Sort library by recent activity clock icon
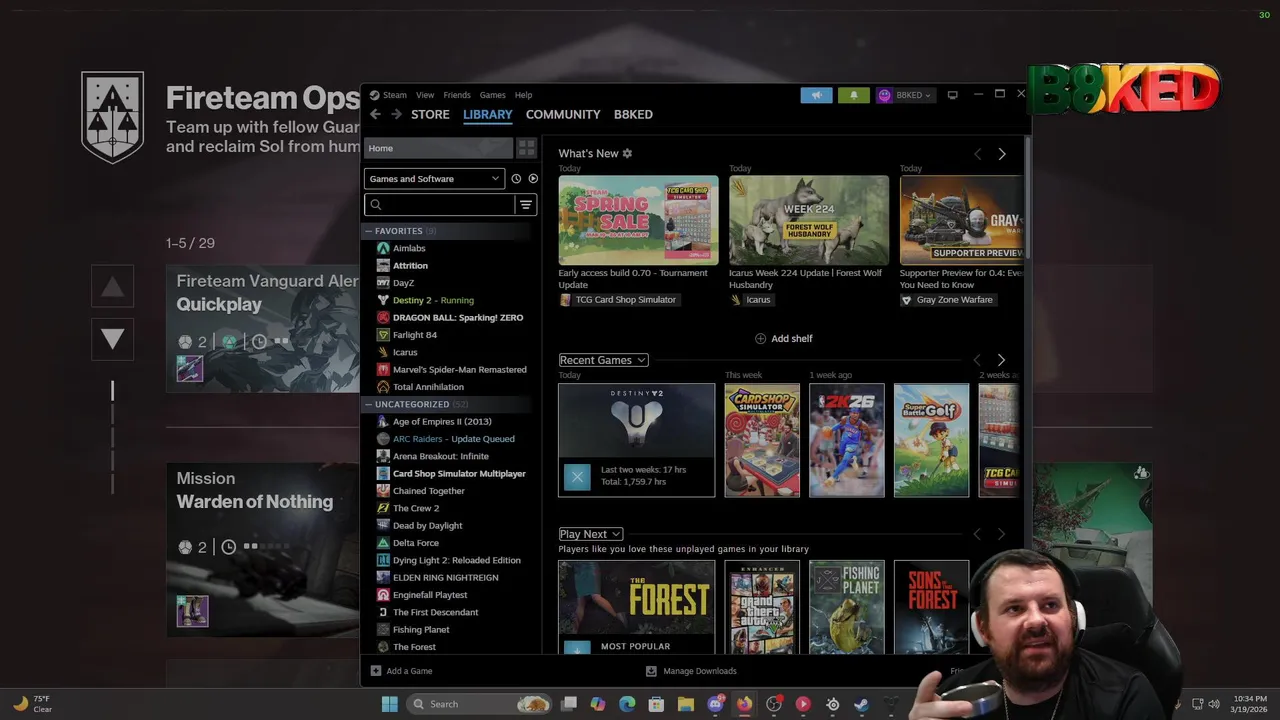This screenshot has height=720, width=1280. 516,179
